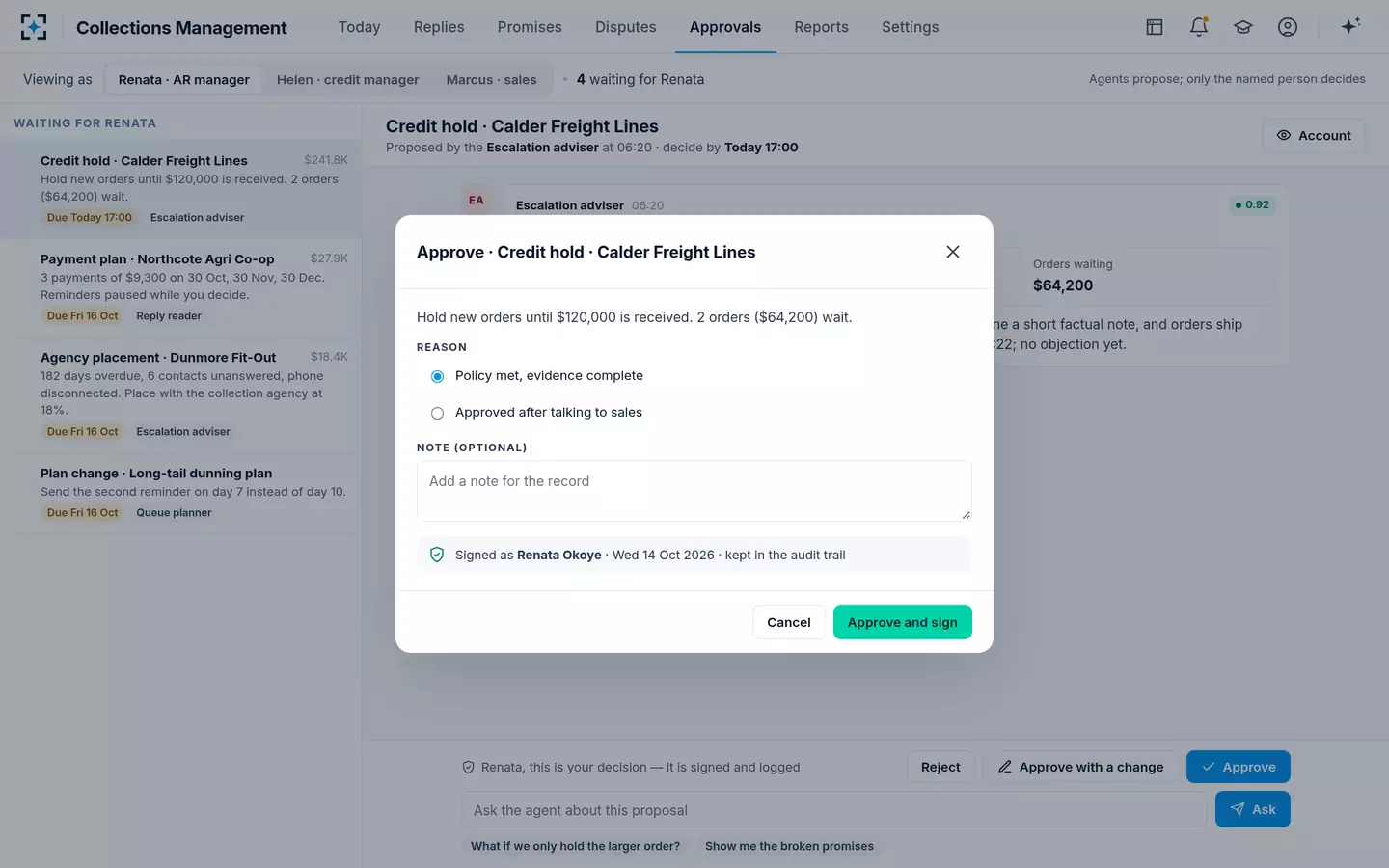Open the Settings tab
This screenshot has width=1389, height=868.
tap(910, 27)
